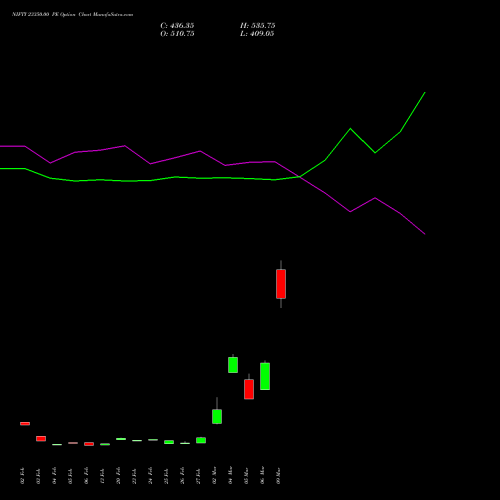Click the green 27 Feb candlestick

(201, 440)
